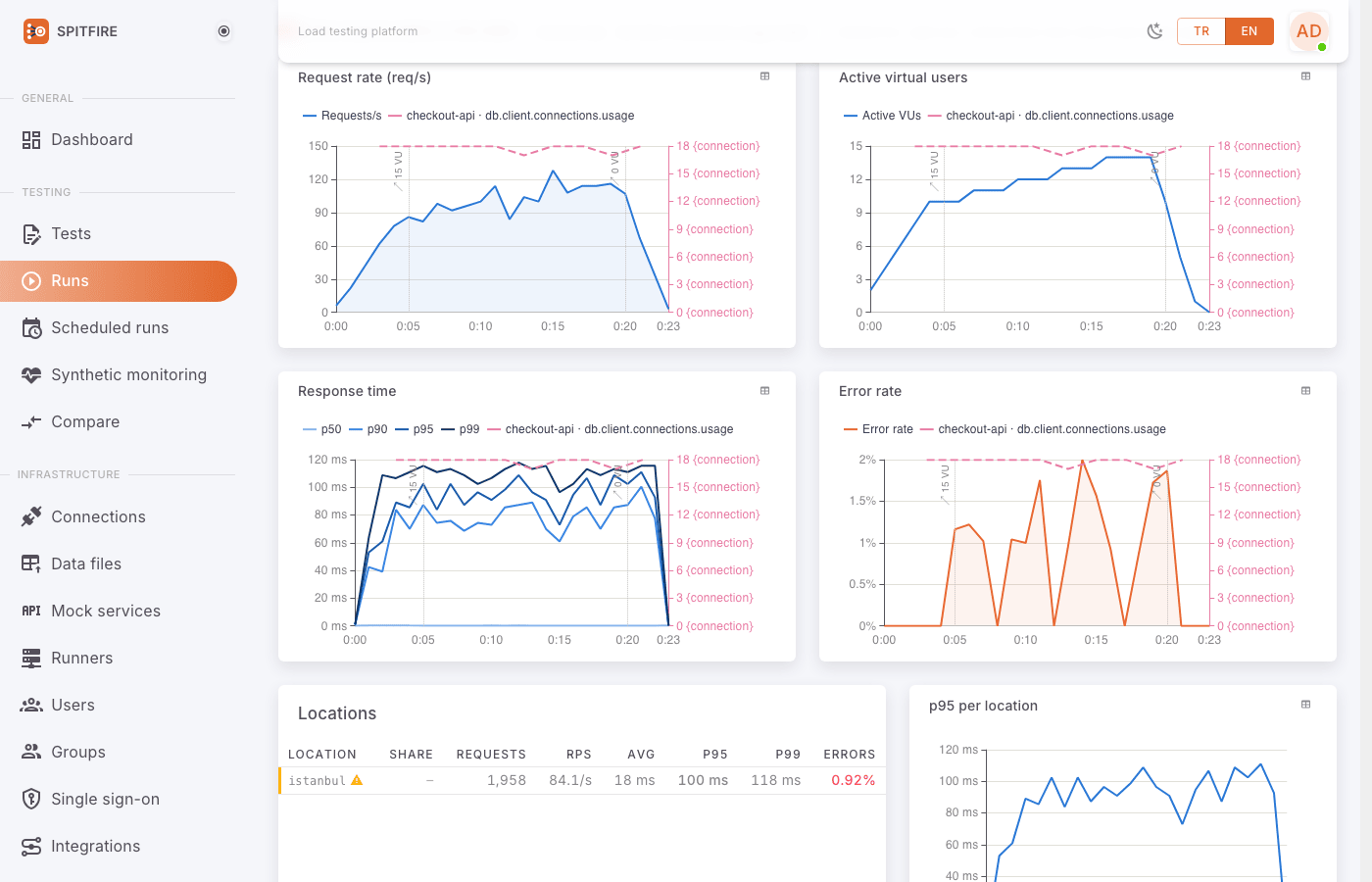Toggle the p99 series in Response time legend

click(x=461, y=429)
